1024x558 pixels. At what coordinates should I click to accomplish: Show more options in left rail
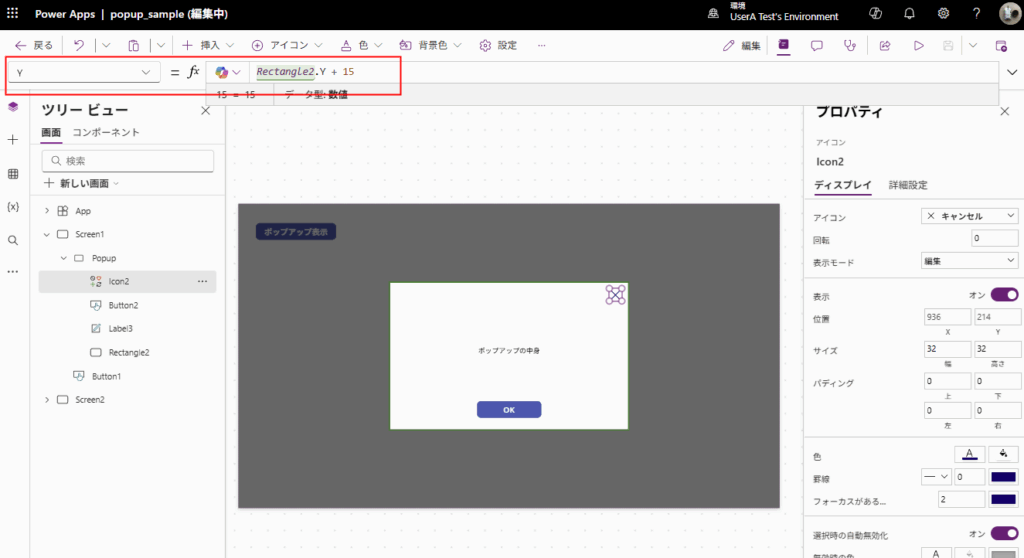[x=13, y=271]
